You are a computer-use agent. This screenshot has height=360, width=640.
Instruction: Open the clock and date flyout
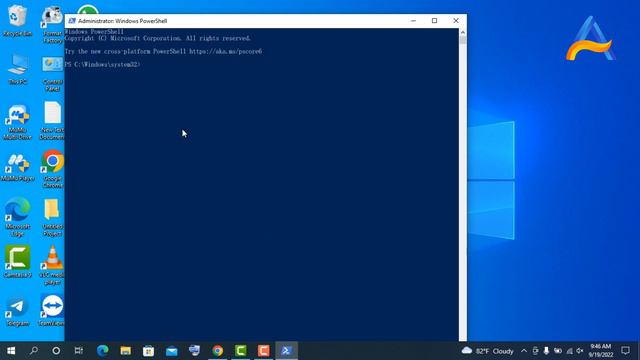(x=601, y=351)
